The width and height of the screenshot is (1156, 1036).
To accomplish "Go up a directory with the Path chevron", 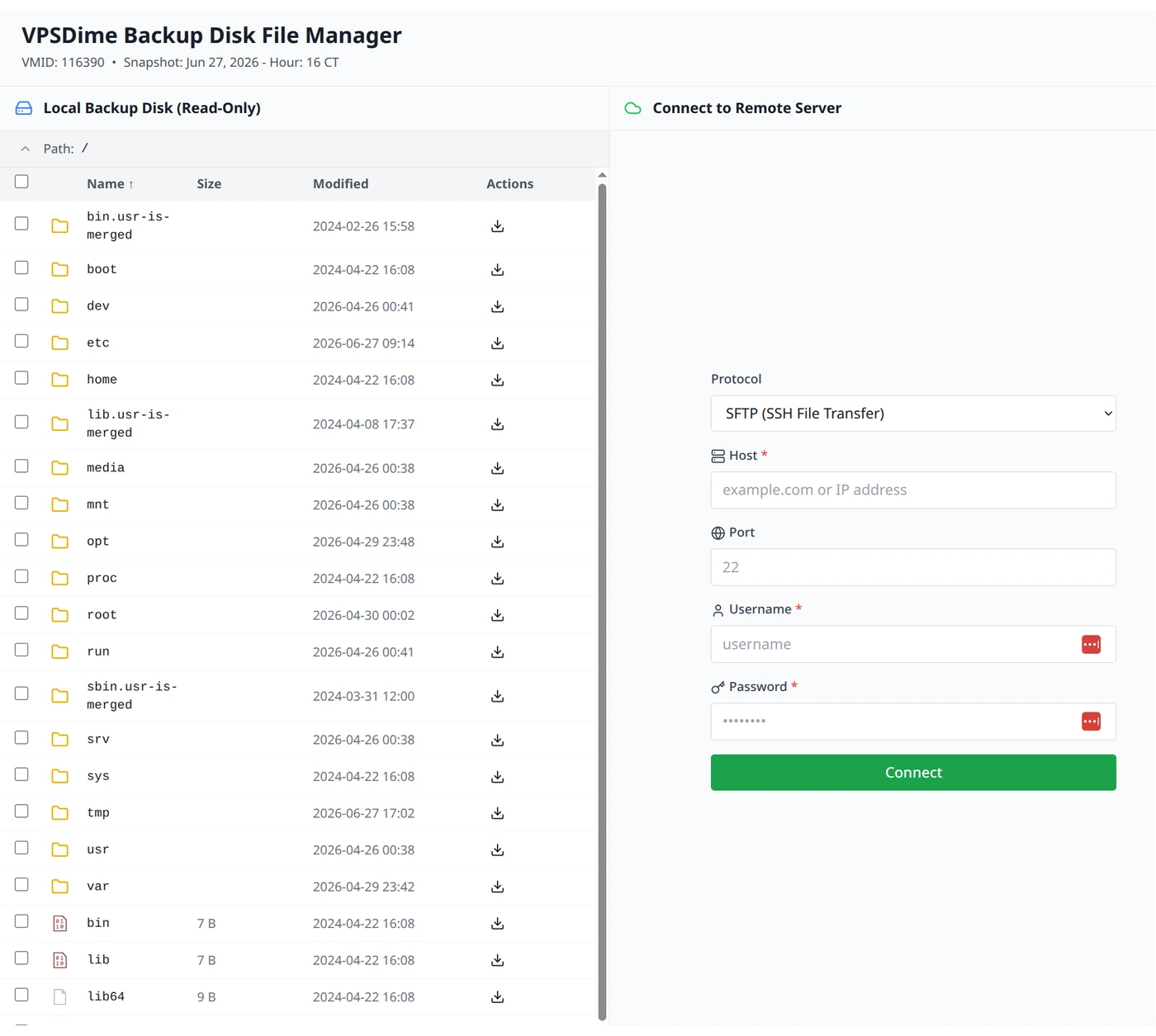I will 26,149.
